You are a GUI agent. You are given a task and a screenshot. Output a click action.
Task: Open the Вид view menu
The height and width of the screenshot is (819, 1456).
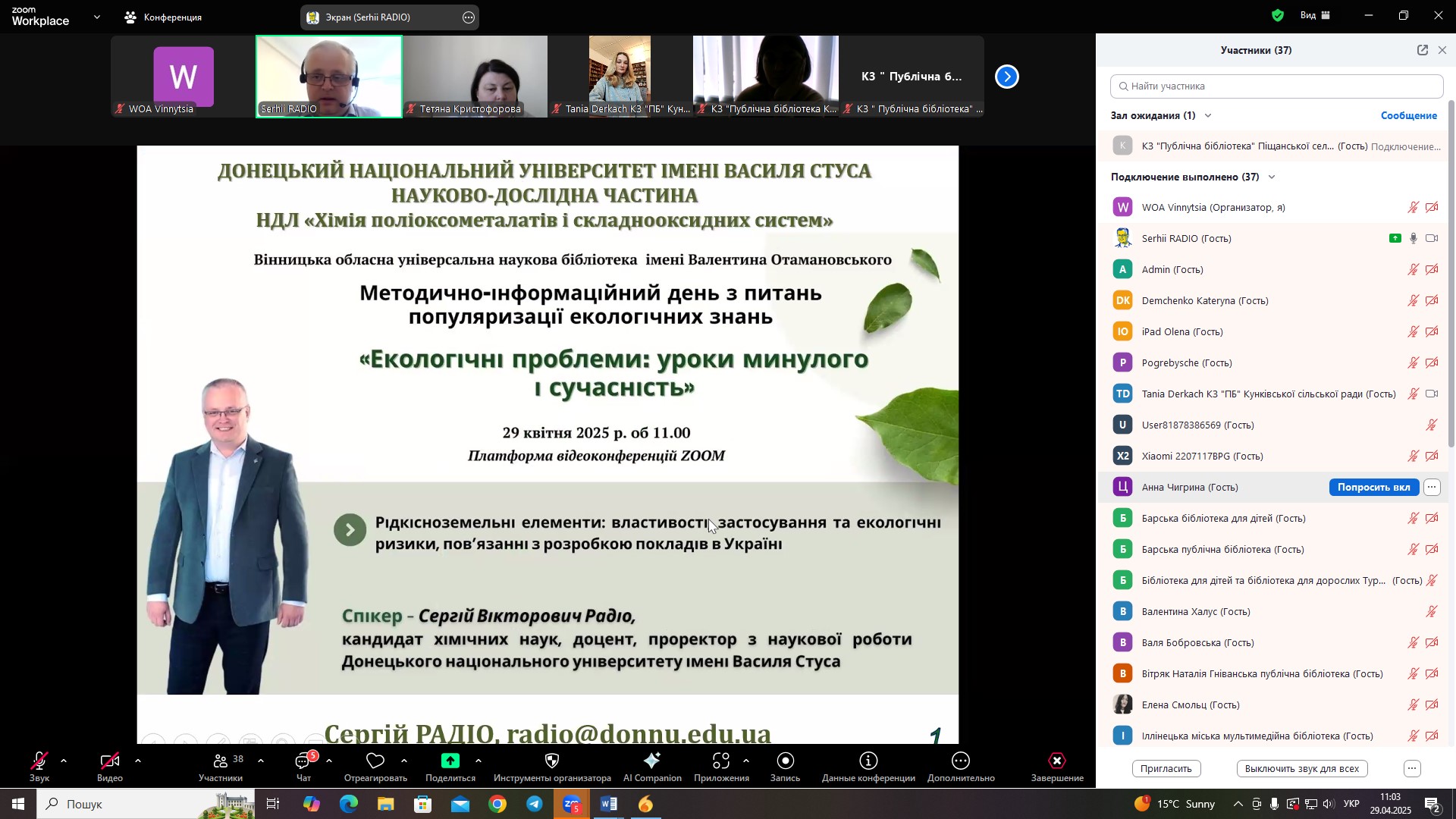pyautogui.click(x=1316, y=15)
